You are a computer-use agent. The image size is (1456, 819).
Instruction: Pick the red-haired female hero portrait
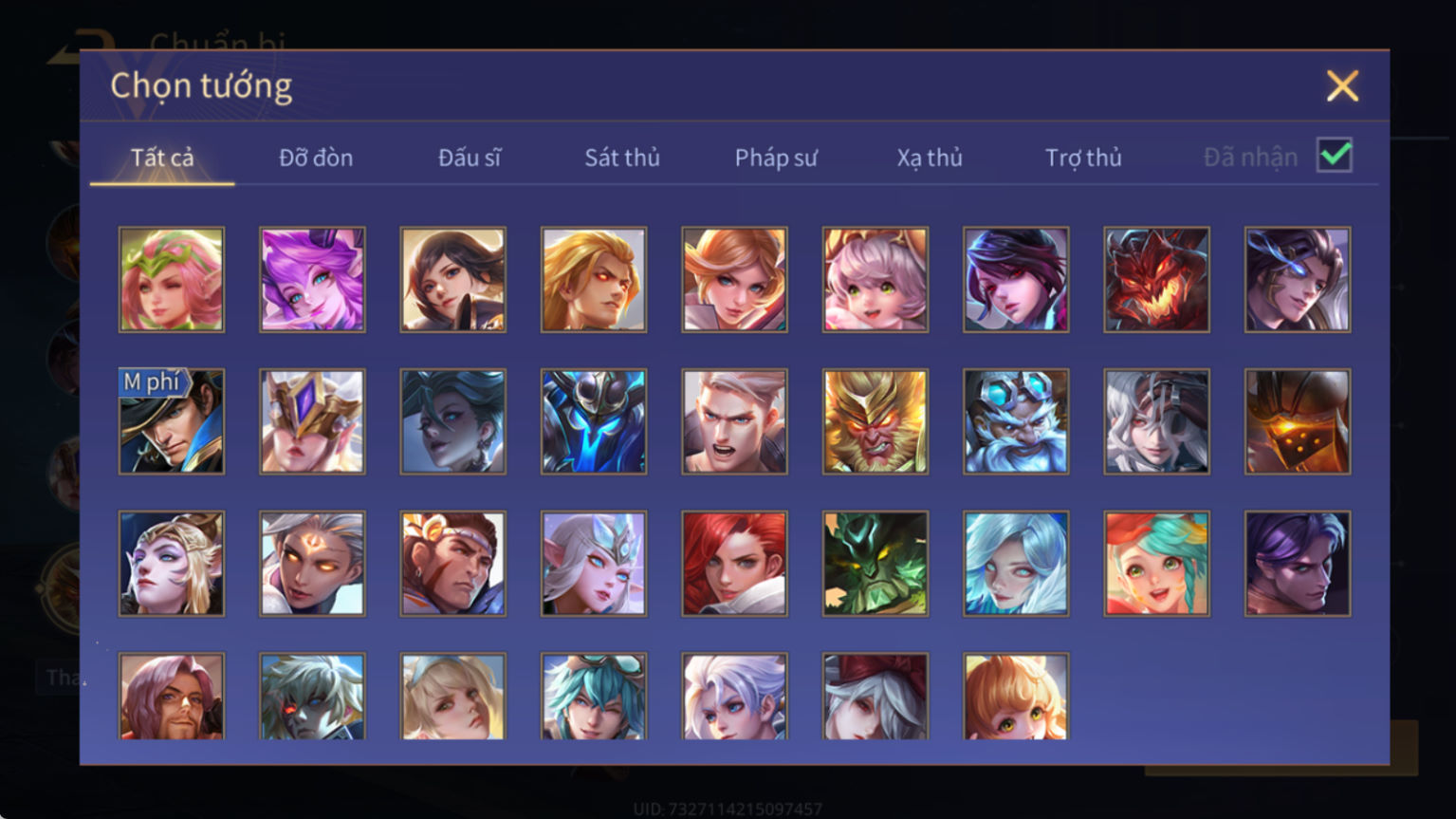734,564
